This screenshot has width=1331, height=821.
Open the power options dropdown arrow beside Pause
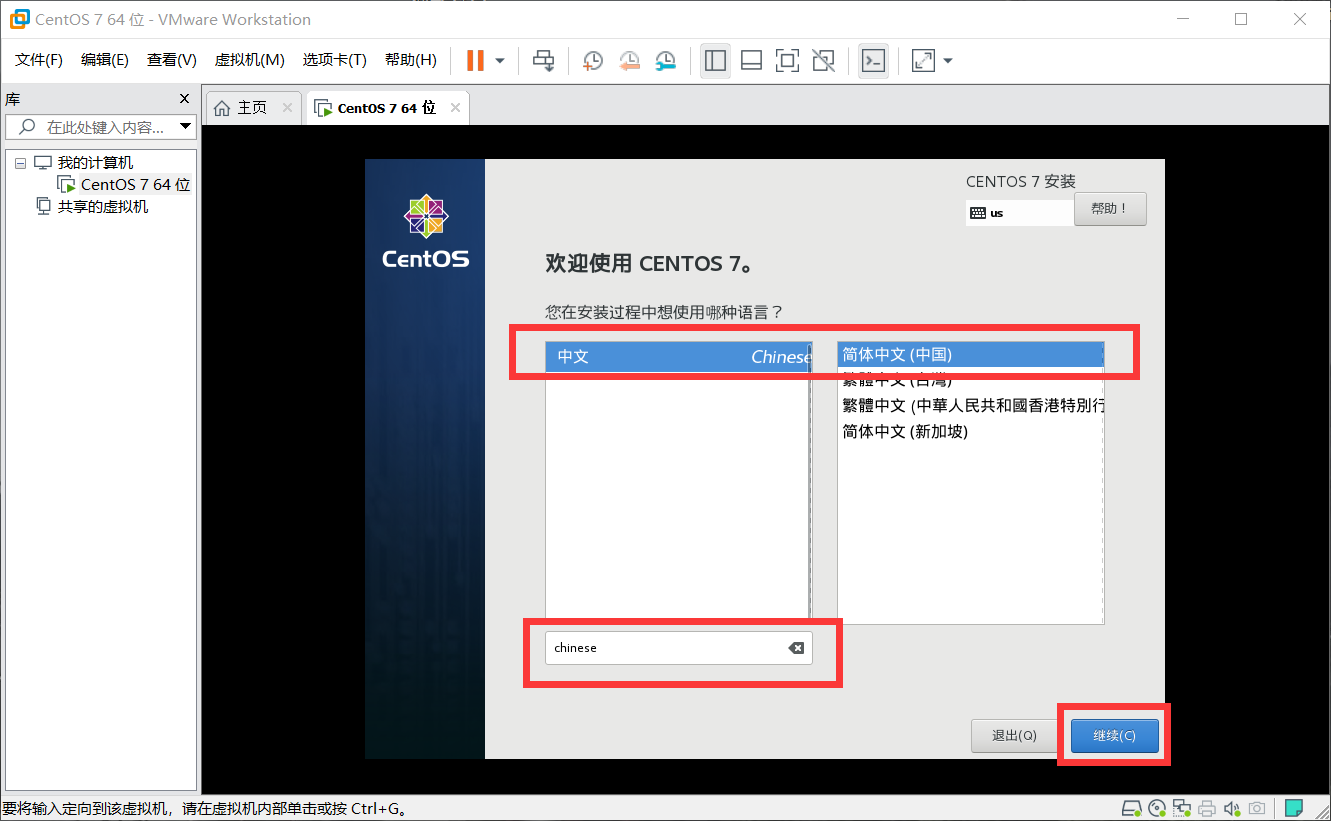click(500, 61)
